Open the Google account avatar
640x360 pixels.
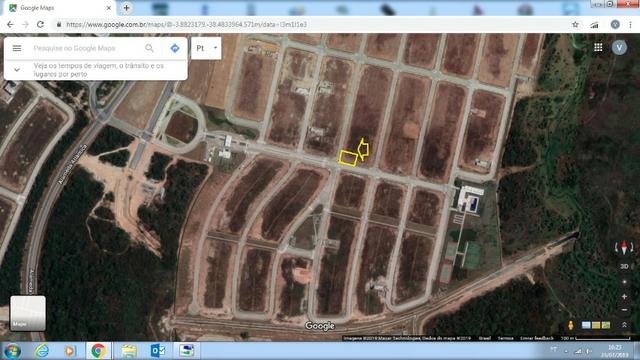(619, 47)
